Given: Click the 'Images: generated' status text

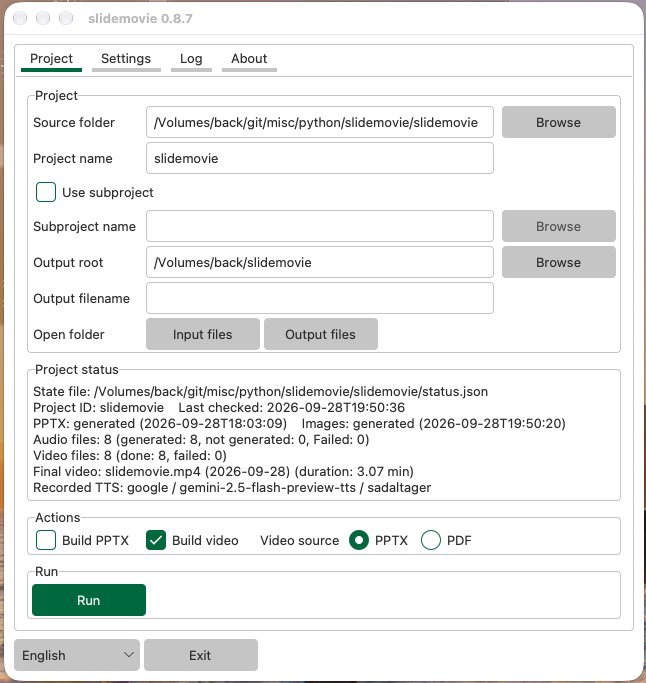Looking at the screenshot, I should coord(433,424).
